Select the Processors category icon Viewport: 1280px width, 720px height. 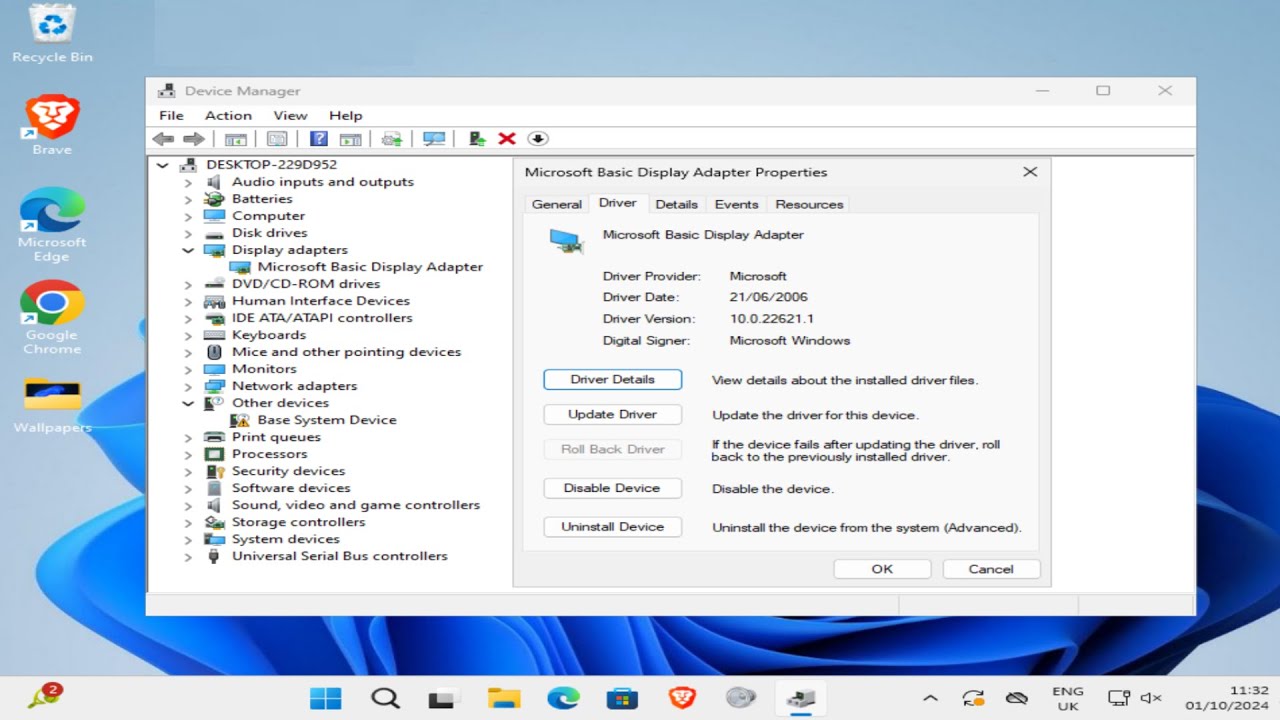[x=214, y=454]
